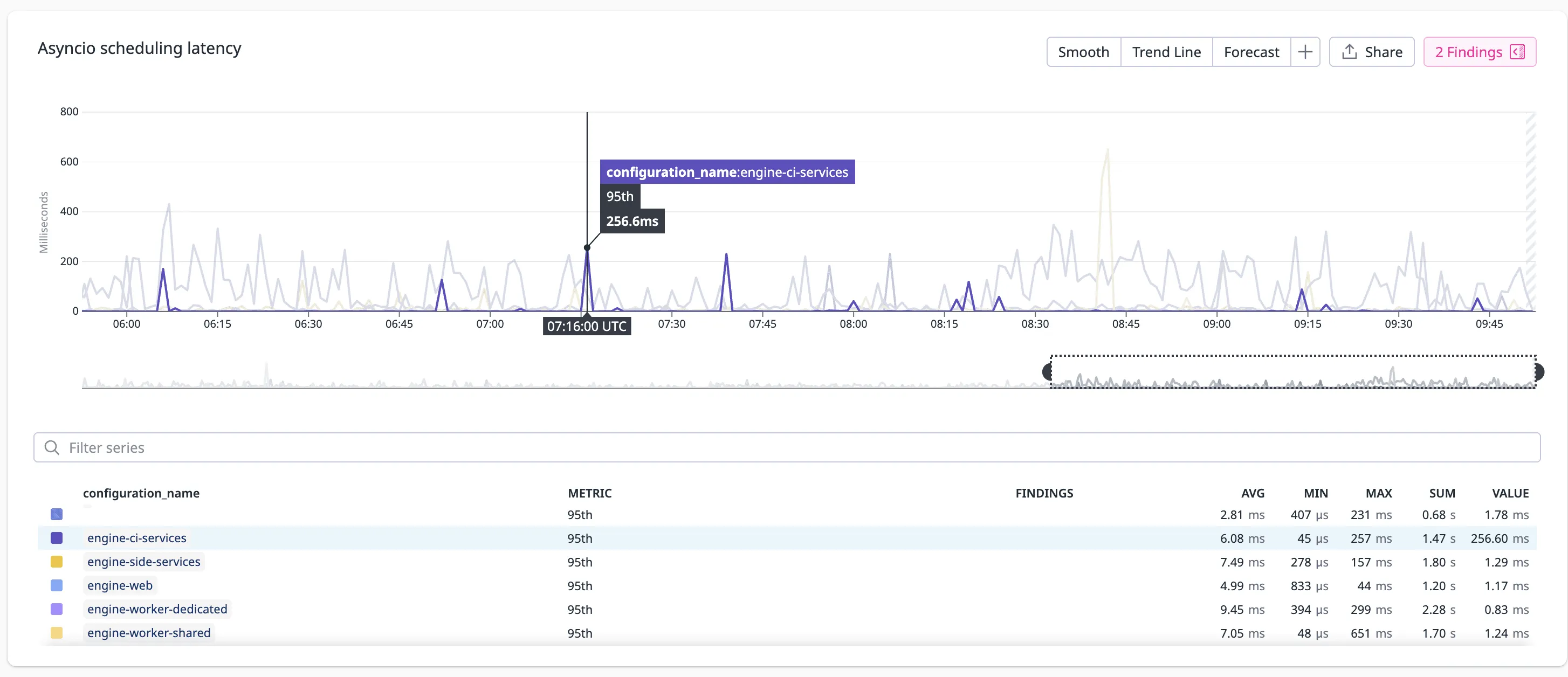Viewport: 1568px width, 677px height.
Task: Select the engine-worker-shared tag
Action: [x=148, y=633]
